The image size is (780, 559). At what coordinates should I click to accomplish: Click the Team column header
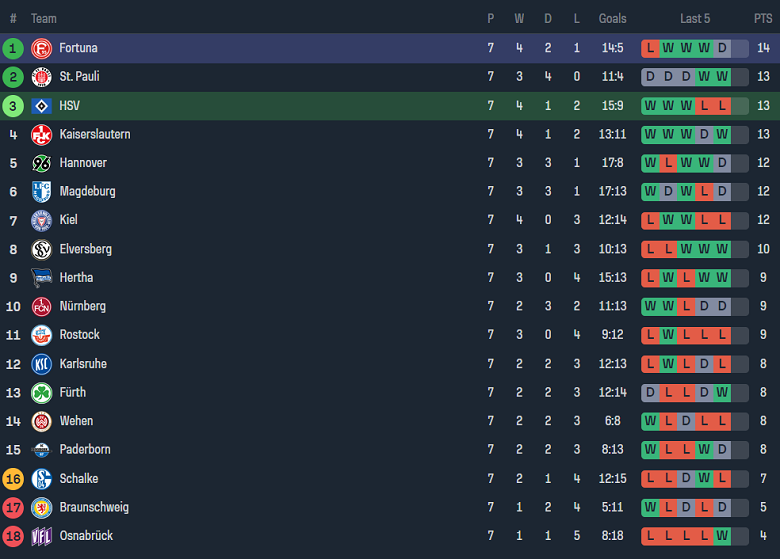pyautogui.click(x=44, y=19)
